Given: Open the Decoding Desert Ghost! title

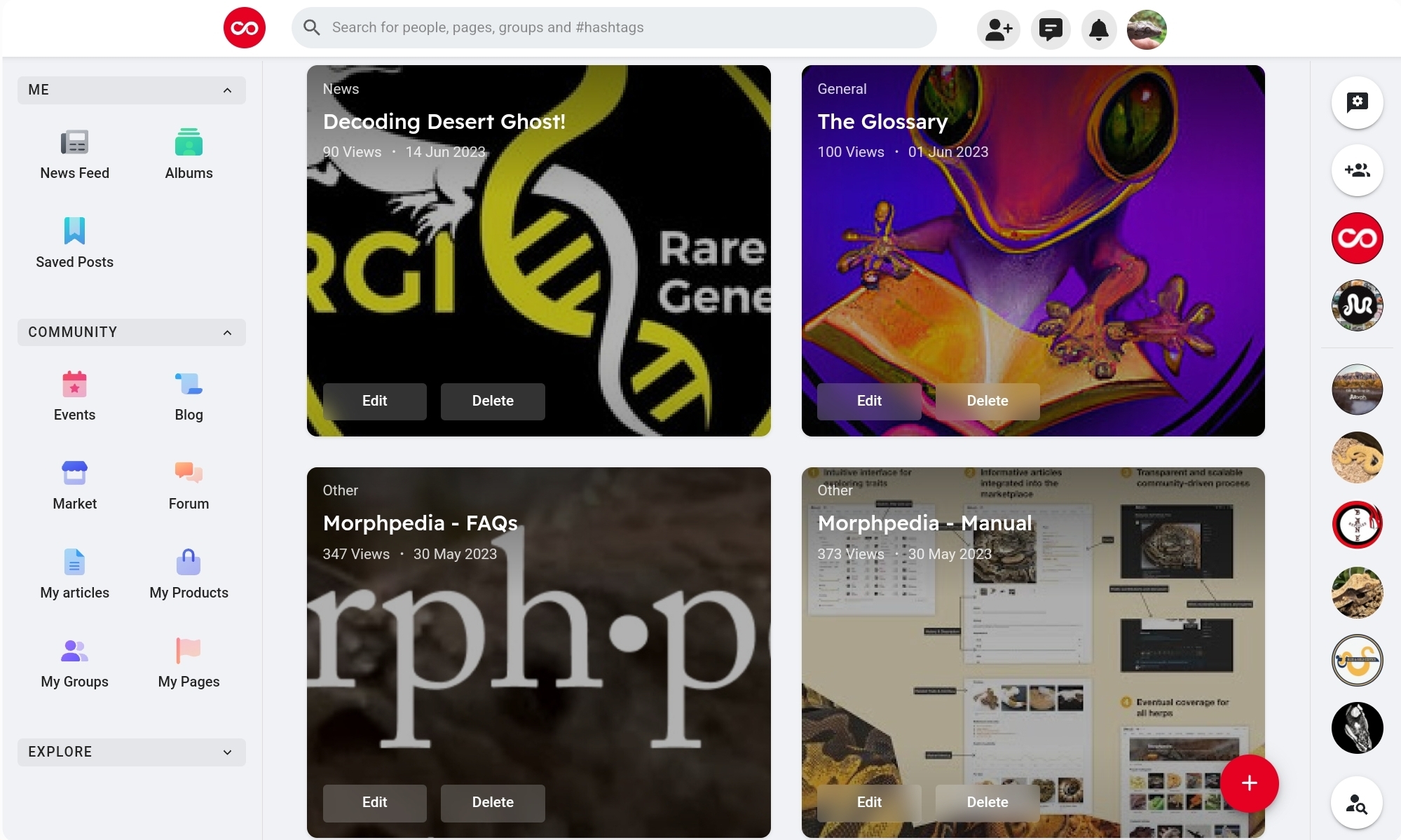Looking at the screenshot, I should tap(444, 122).
